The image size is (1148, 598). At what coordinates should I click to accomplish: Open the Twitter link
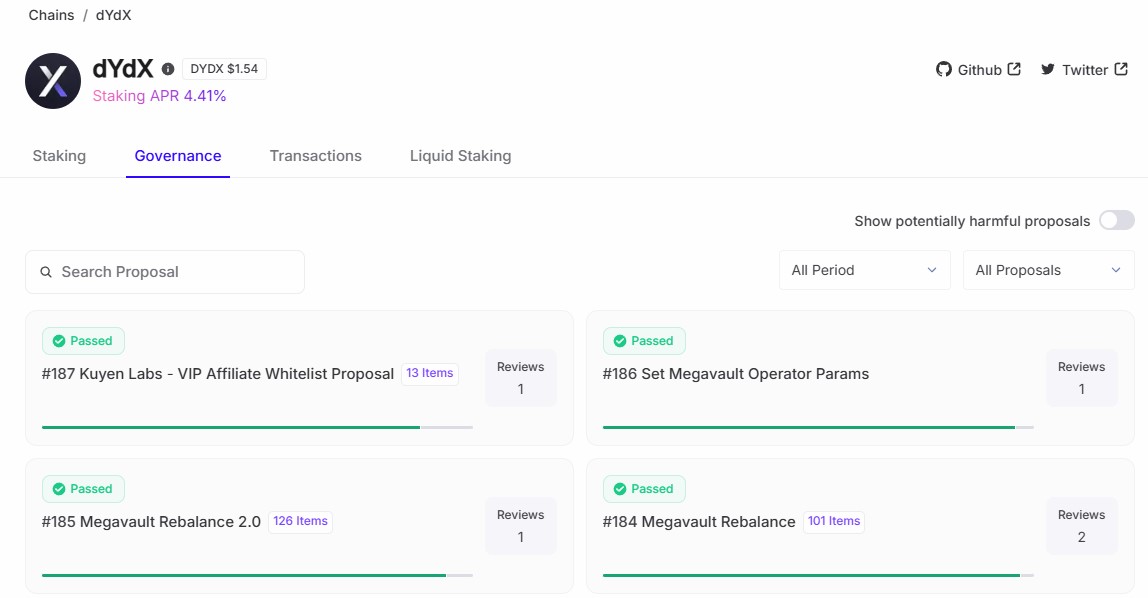[x=1084, y=70]
